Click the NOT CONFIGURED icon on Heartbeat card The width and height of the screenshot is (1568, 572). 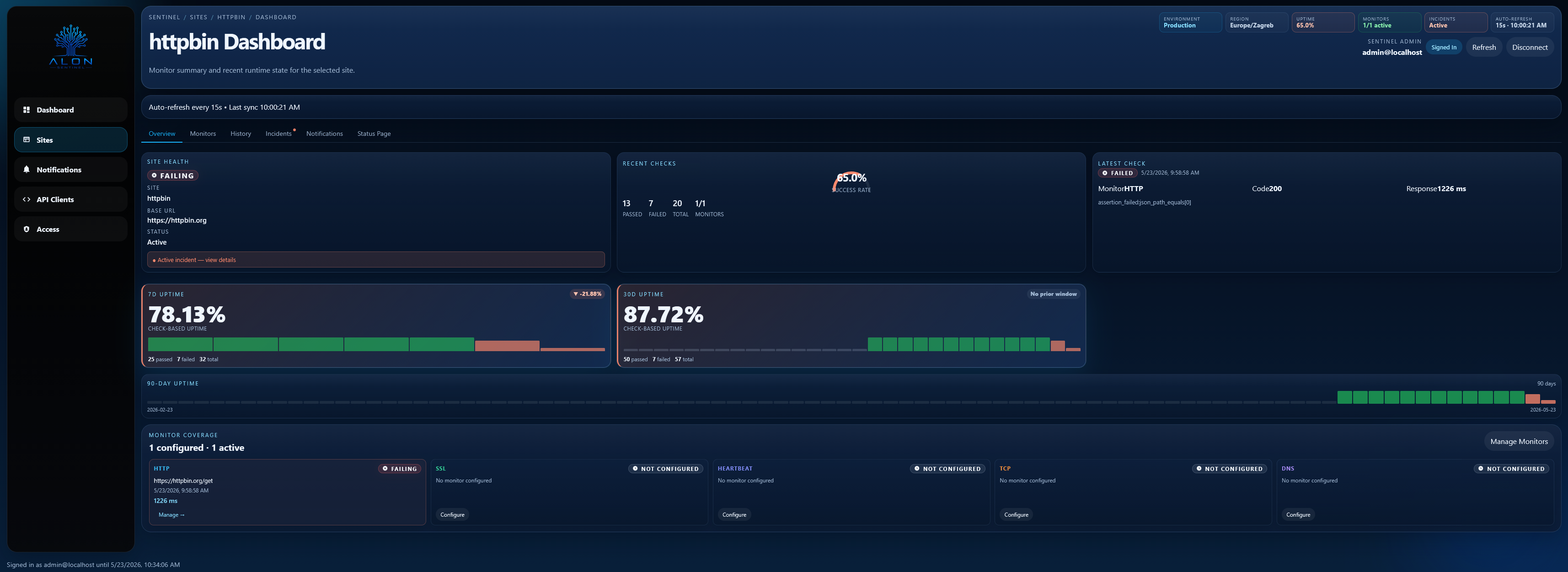tap(917, 469)
